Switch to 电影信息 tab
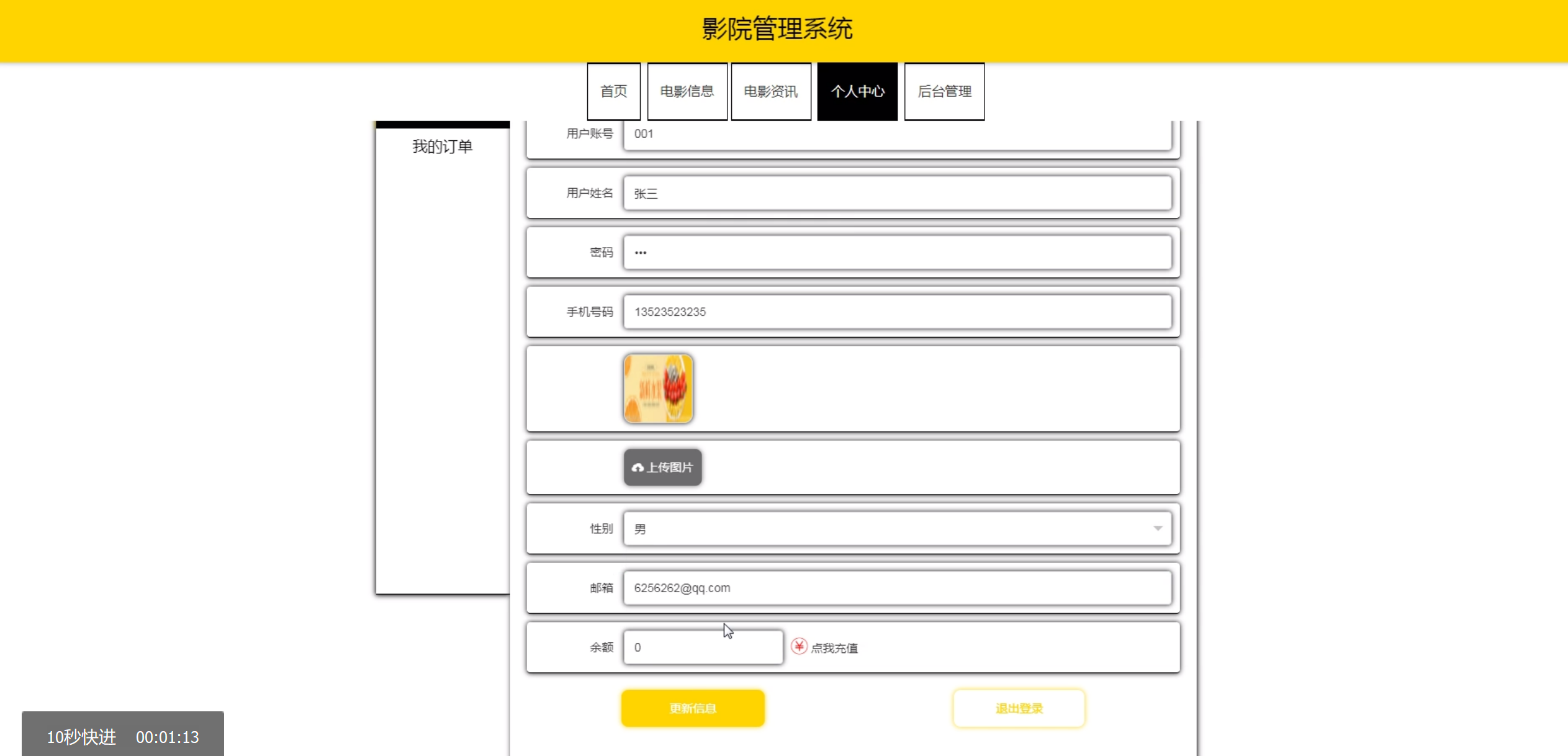1568x756 pixels. 687,91
